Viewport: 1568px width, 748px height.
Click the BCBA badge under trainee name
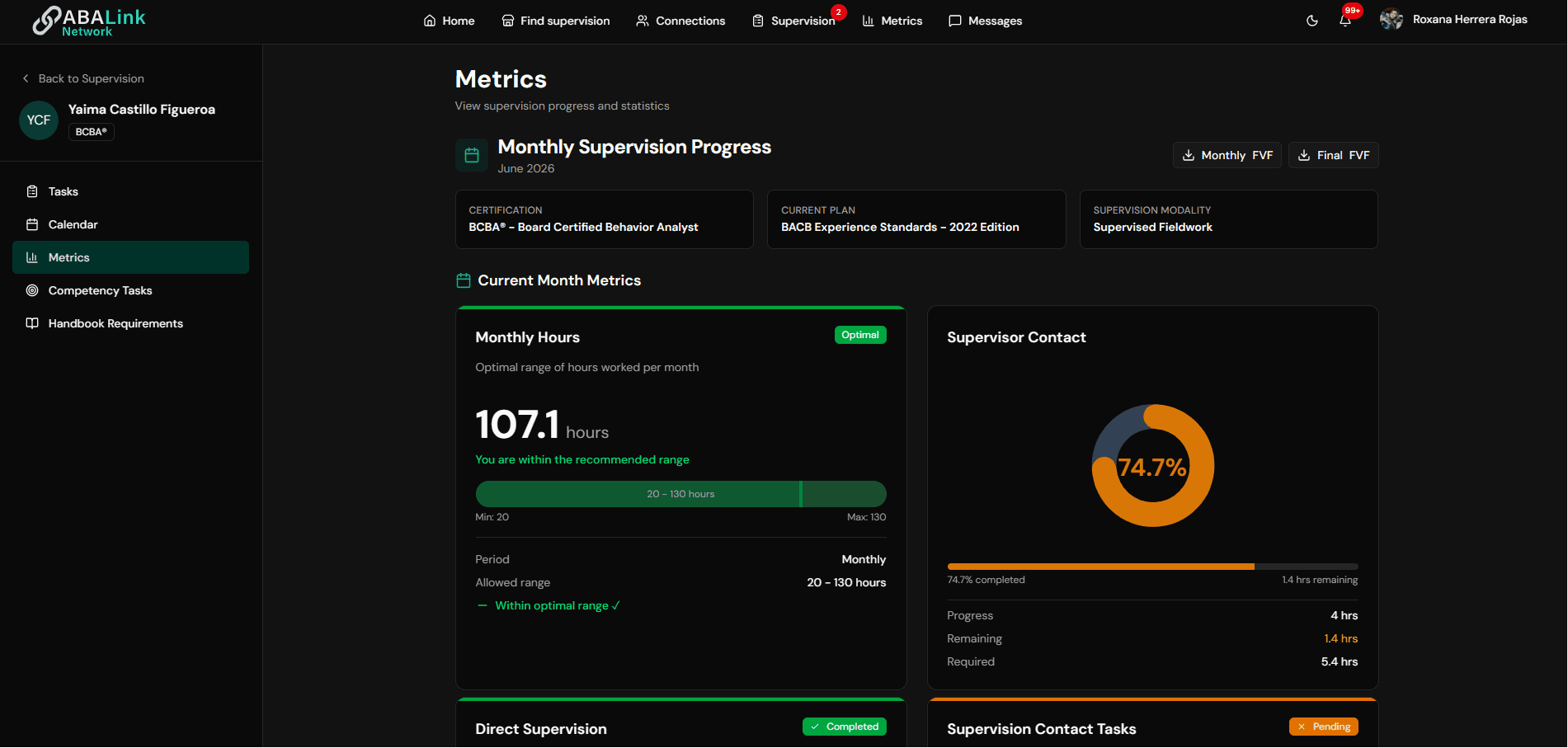92,132
